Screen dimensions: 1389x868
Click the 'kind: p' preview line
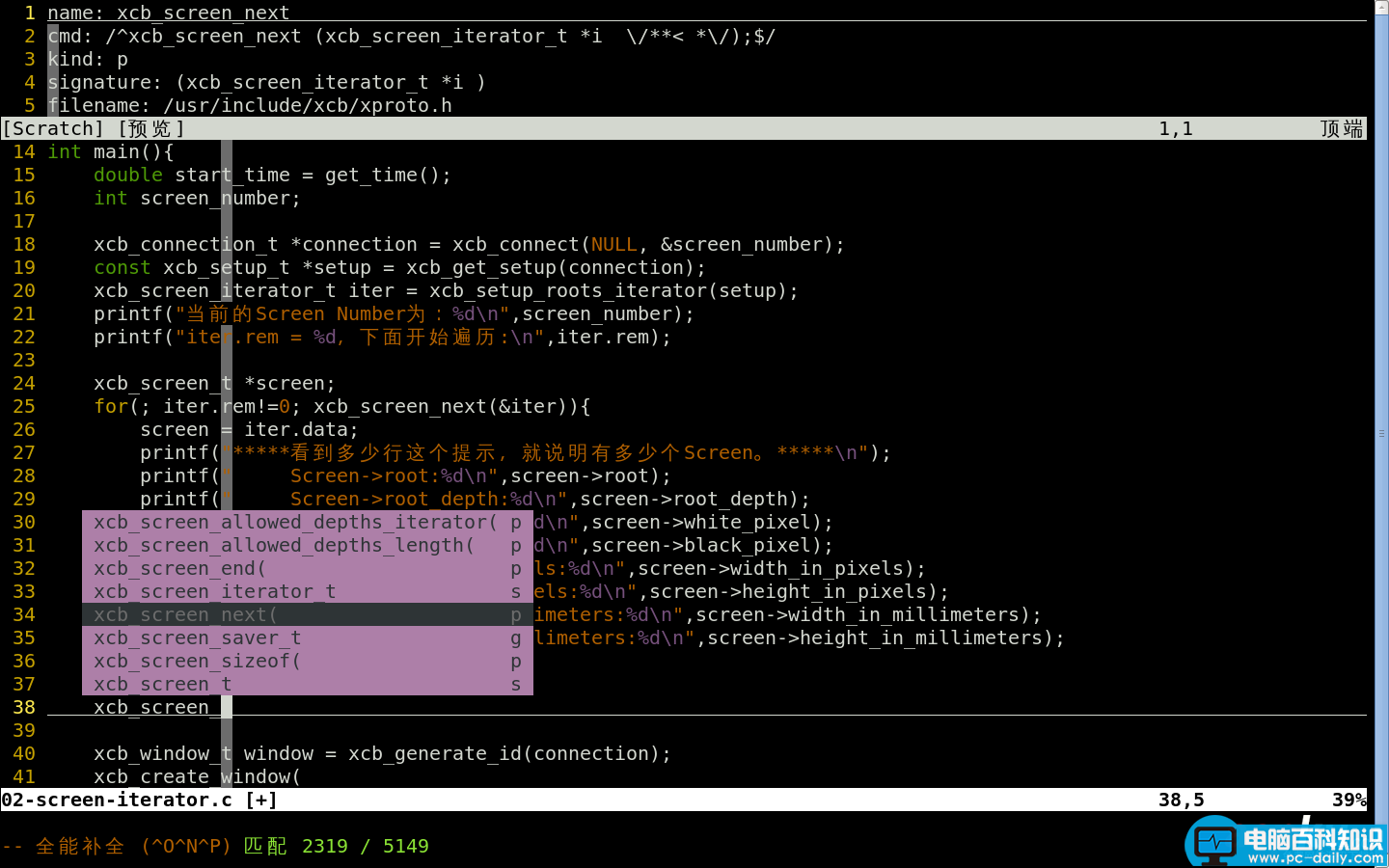88,59
